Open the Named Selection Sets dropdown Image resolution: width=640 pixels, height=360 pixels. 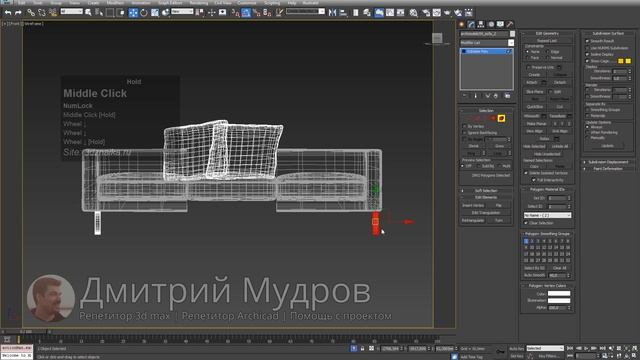[x=305, y=11]
